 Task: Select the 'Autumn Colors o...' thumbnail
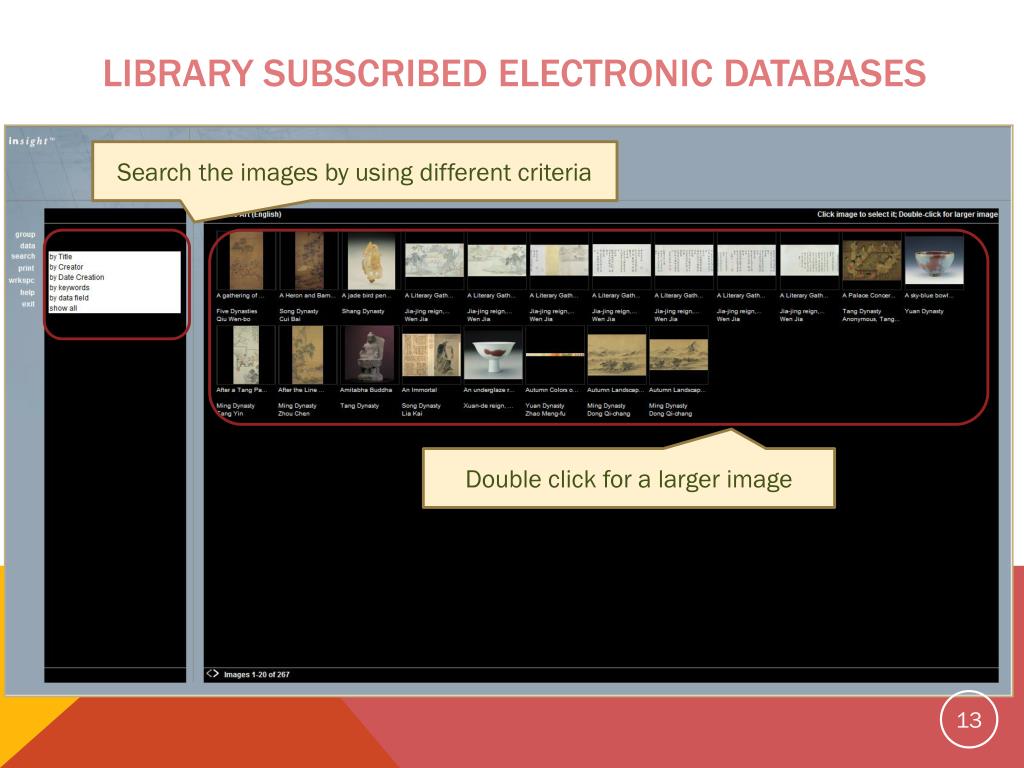click(x=554, y=355)
